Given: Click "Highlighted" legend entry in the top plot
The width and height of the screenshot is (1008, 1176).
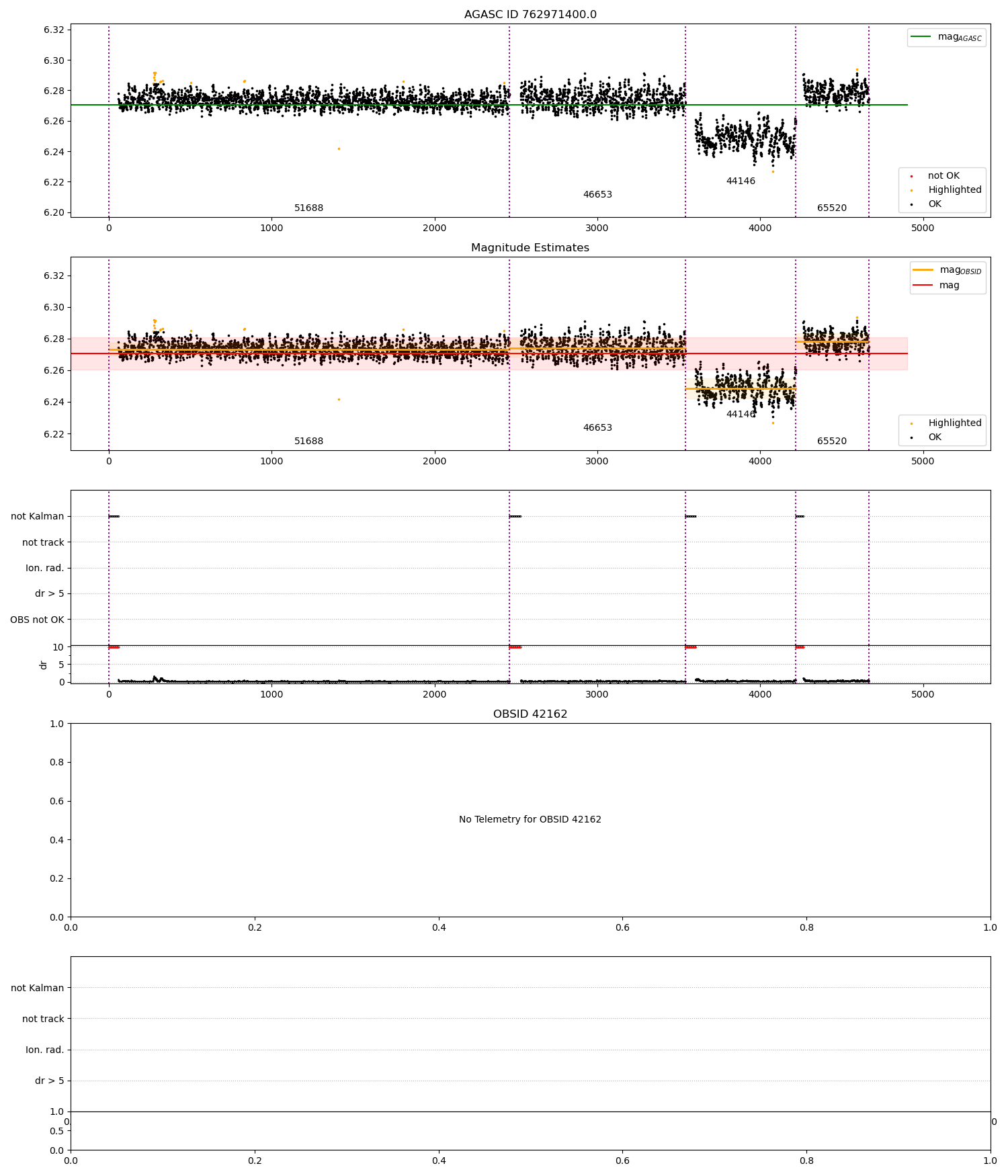Looking at the screenshot, I should tap(946, 190).
